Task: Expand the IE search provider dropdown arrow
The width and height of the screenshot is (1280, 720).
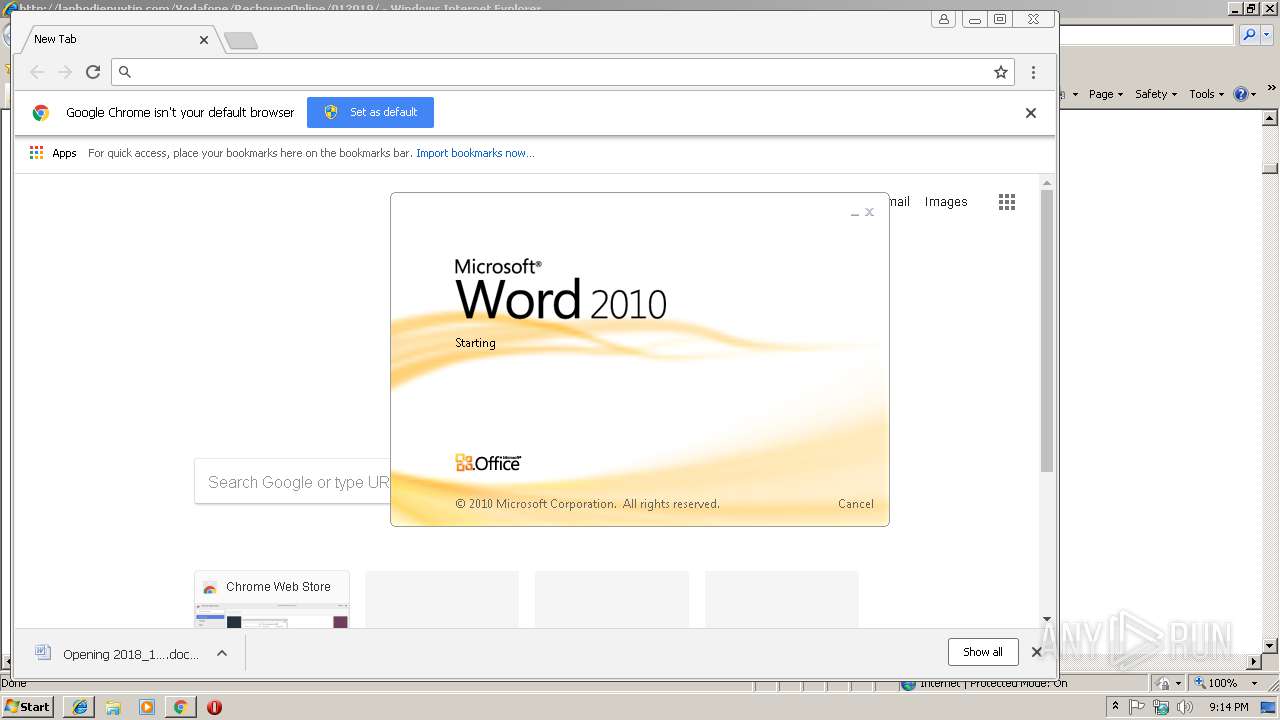Action: pos(1265,35)
